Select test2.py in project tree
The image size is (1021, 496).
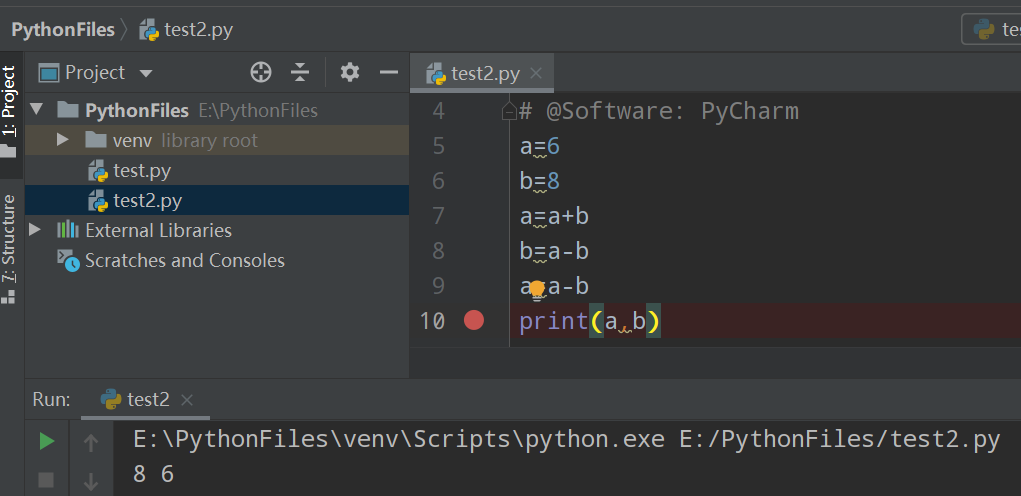217,200
